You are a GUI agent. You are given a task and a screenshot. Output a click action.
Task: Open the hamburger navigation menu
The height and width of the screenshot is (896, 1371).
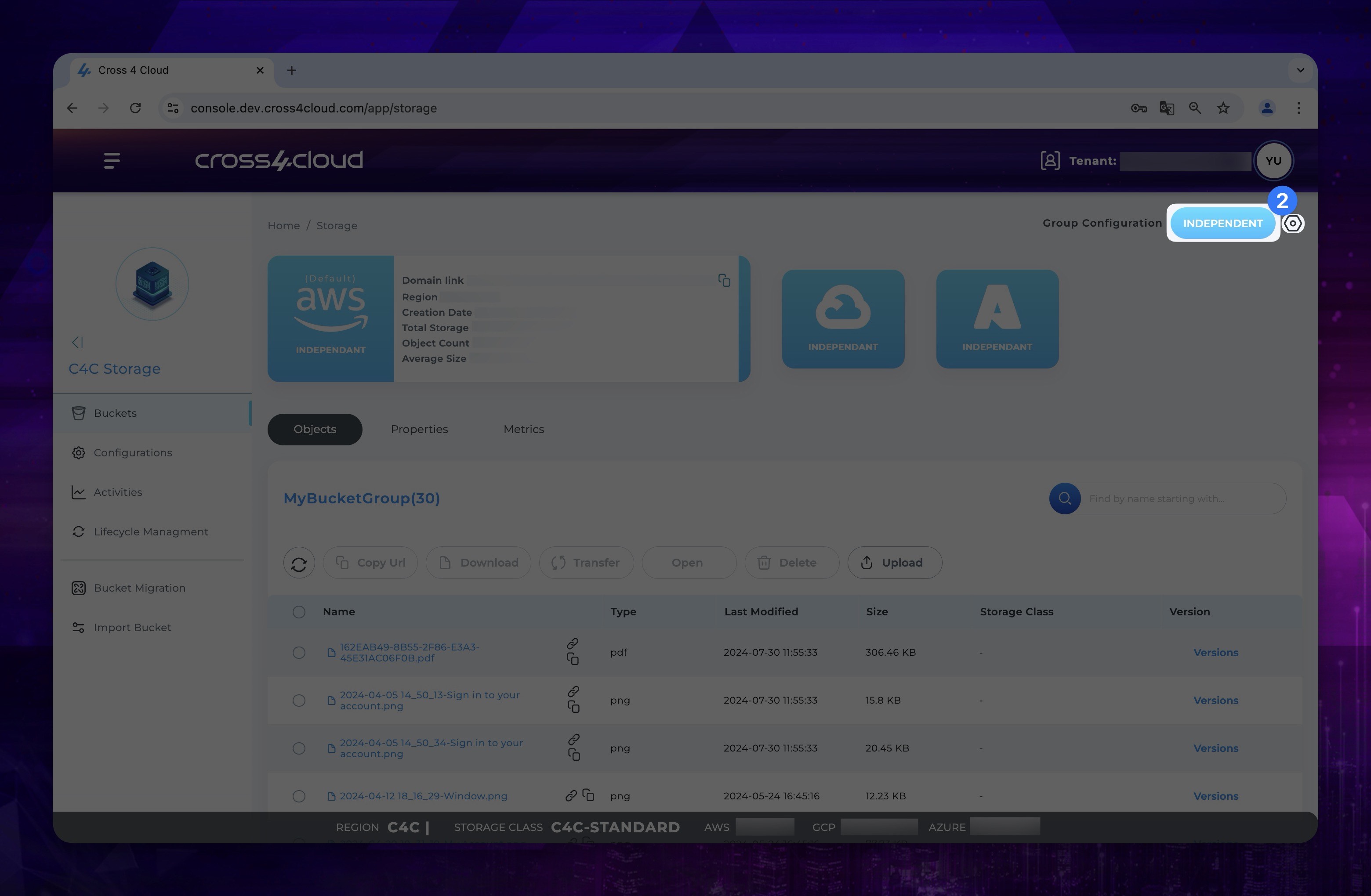[112, 161]
